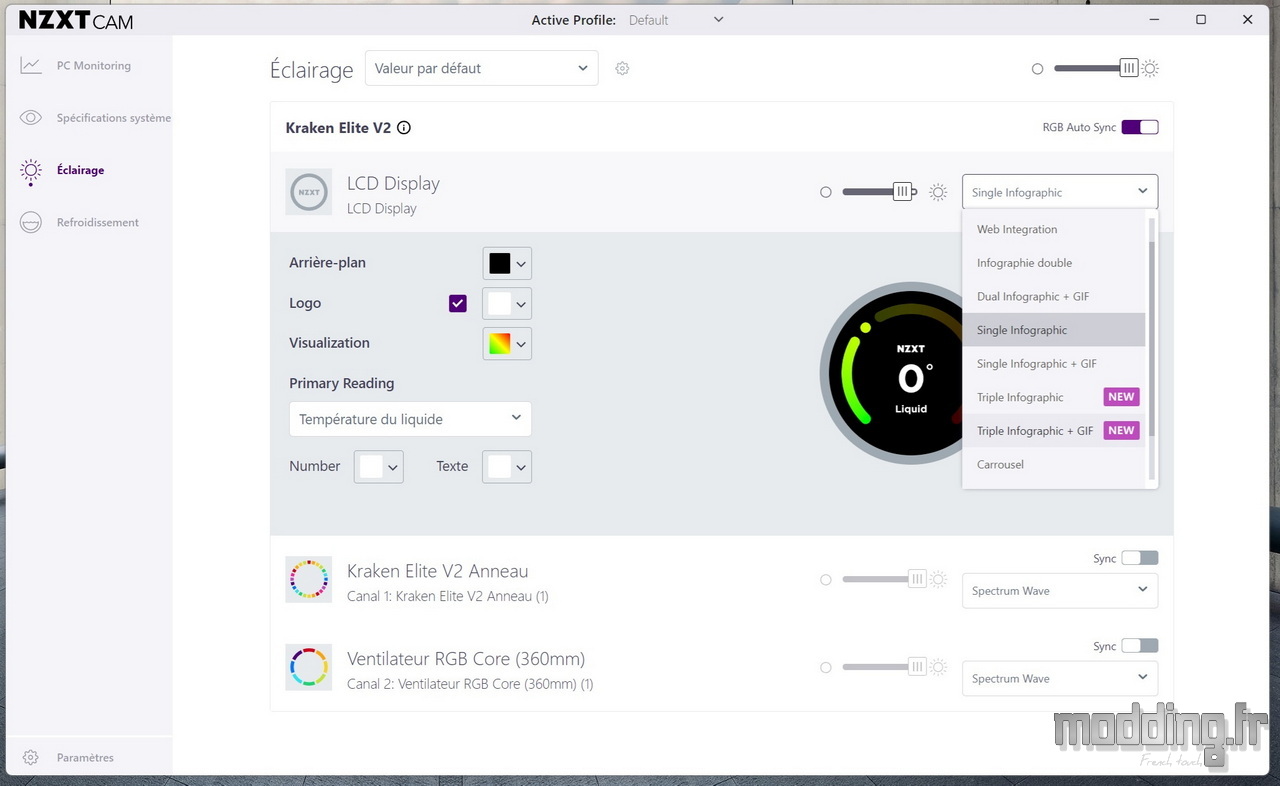Image resolution: width=1280 pixels, height=786 pixels.
Task: Open Paramètres settings page
Action: coord(85,758)
